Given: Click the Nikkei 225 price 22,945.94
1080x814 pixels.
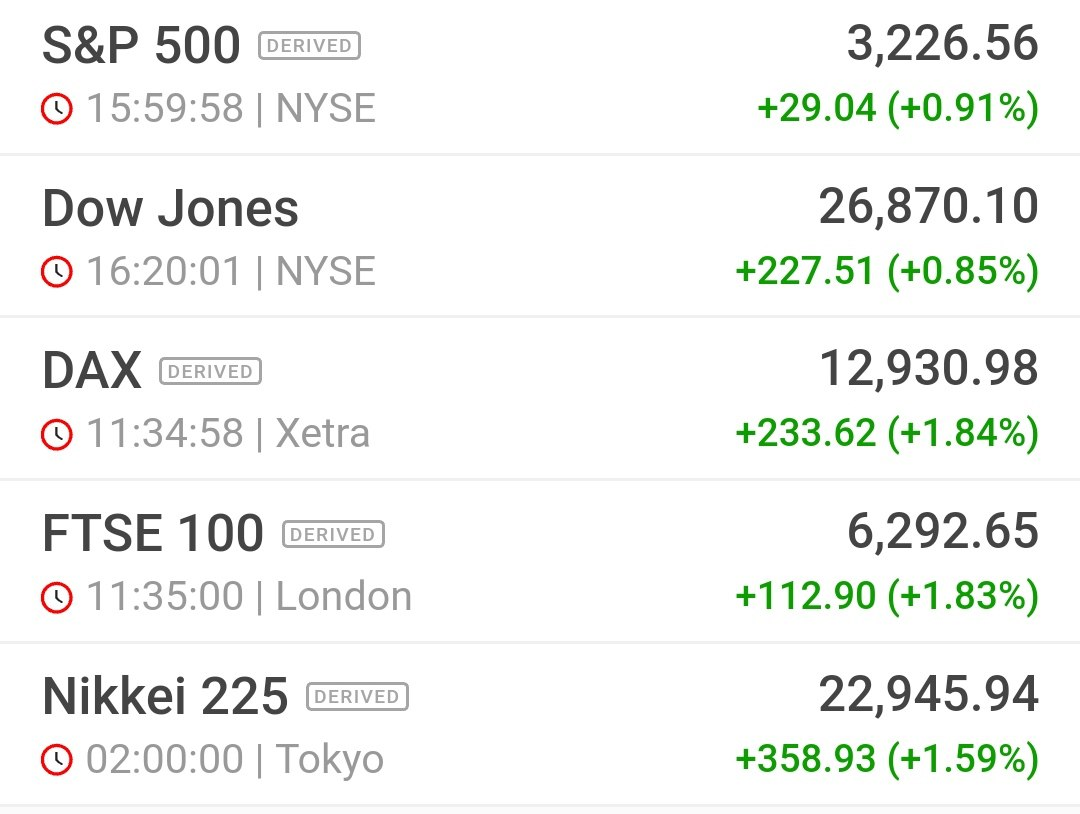Looking at the screenshot, I should (928, 694).
